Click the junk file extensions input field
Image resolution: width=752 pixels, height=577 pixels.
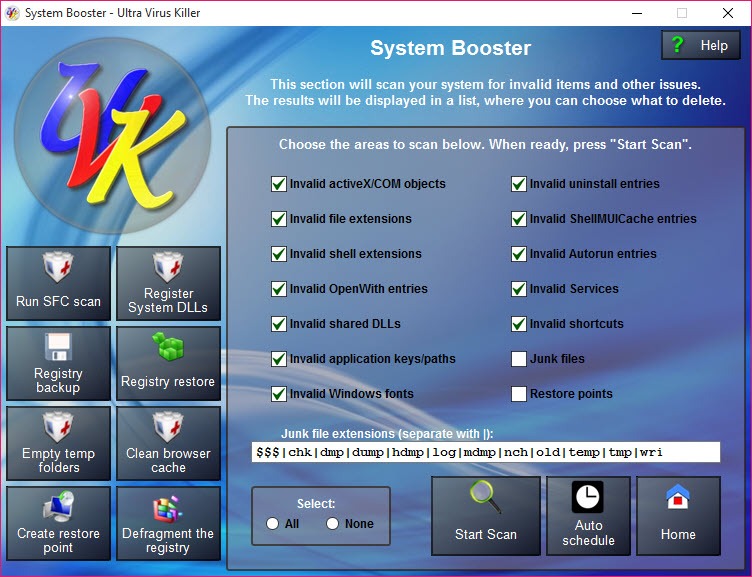click(x=486, y=452)
